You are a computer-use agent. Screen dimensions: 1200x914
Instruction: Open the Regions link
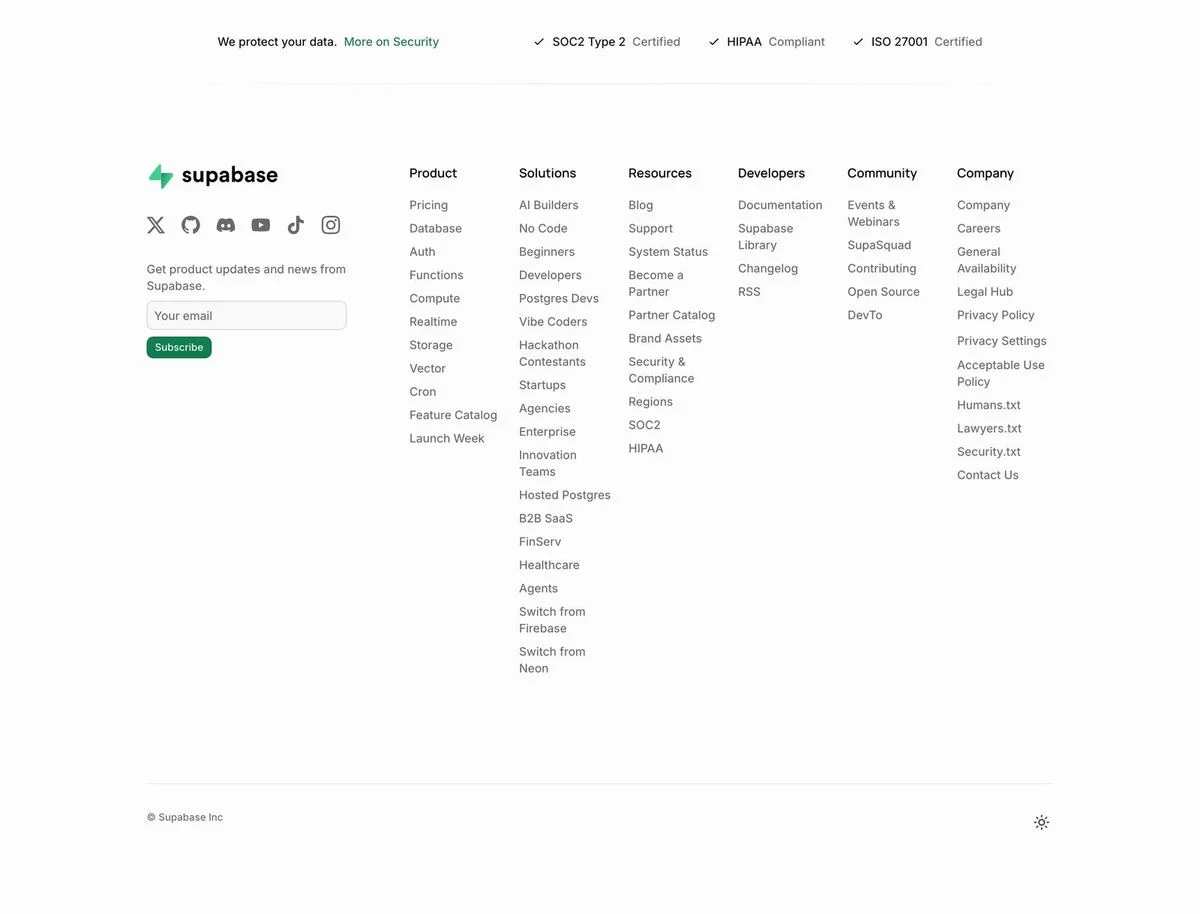(x=650, y=402)
